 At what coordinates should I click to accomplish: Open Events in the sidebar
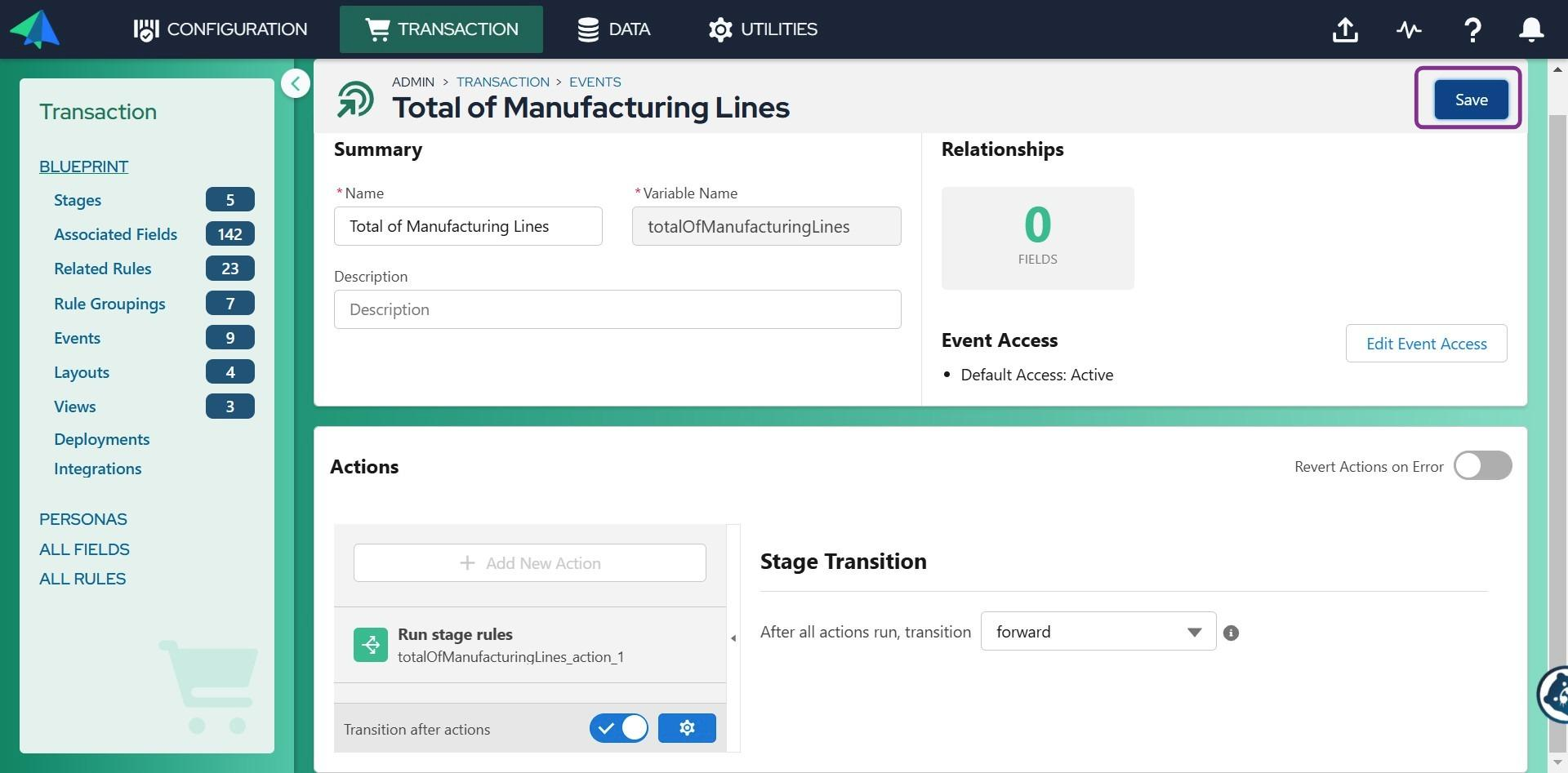pyautogui.click(x=77, y=338)
